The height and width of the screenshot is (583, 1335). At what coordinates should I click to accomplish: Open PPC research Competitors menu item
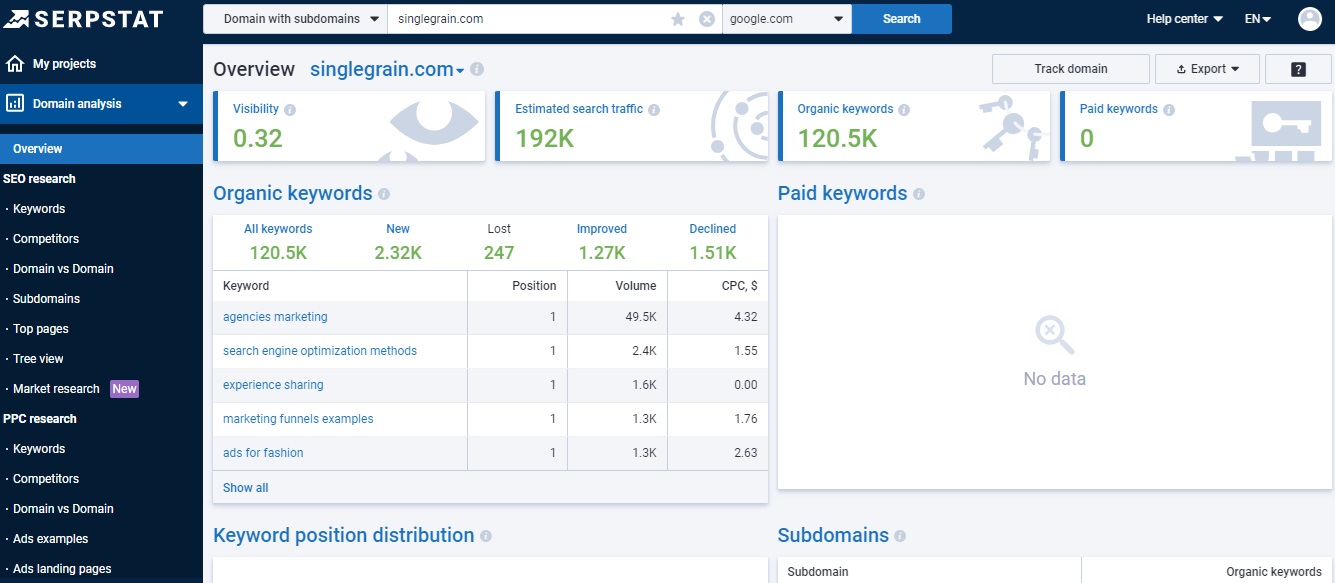pyautogui.click(x=46, y=479)
